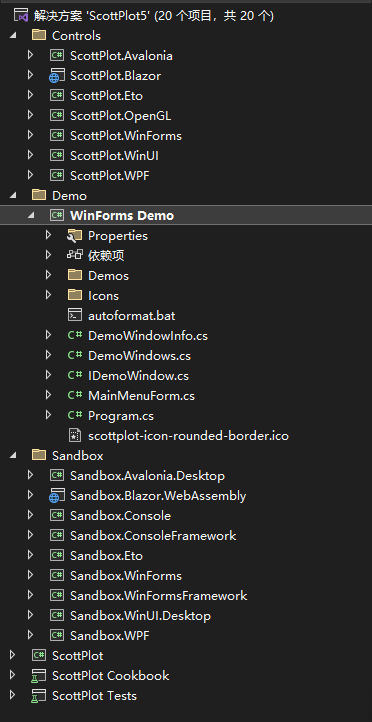Click the C# project icon for ScottPlot.Eto
Screen dimensions: 372x722
(x=57, y=96)
